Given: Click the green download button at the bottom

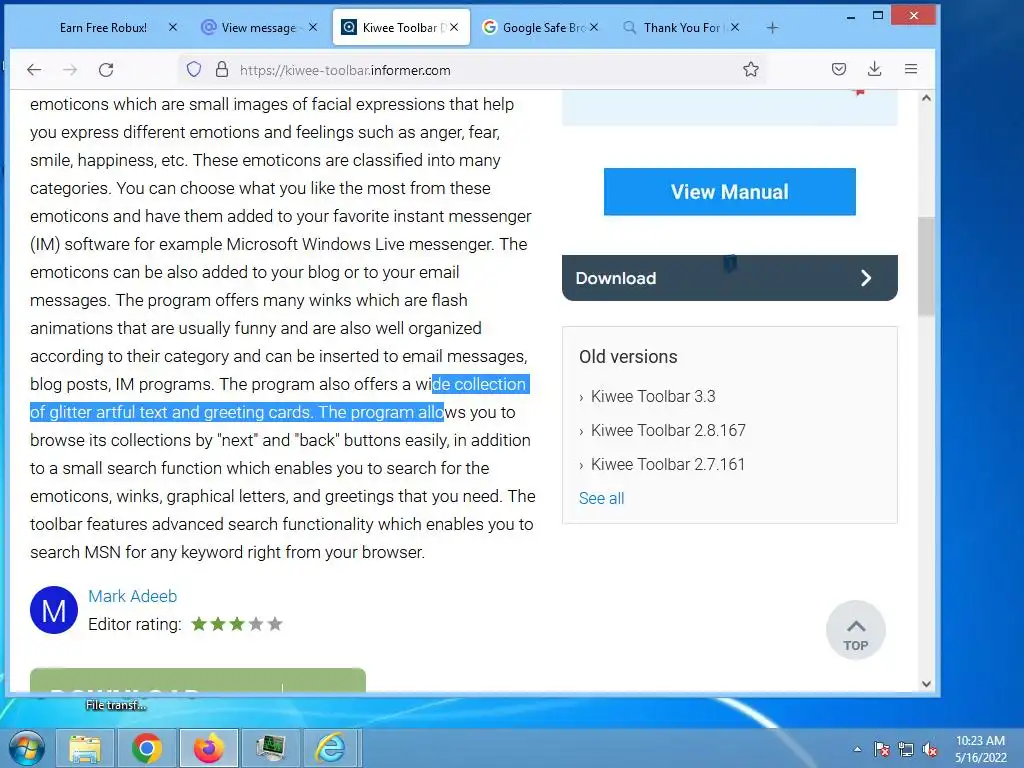Looking at the screenshot, I should click(198, 680).
